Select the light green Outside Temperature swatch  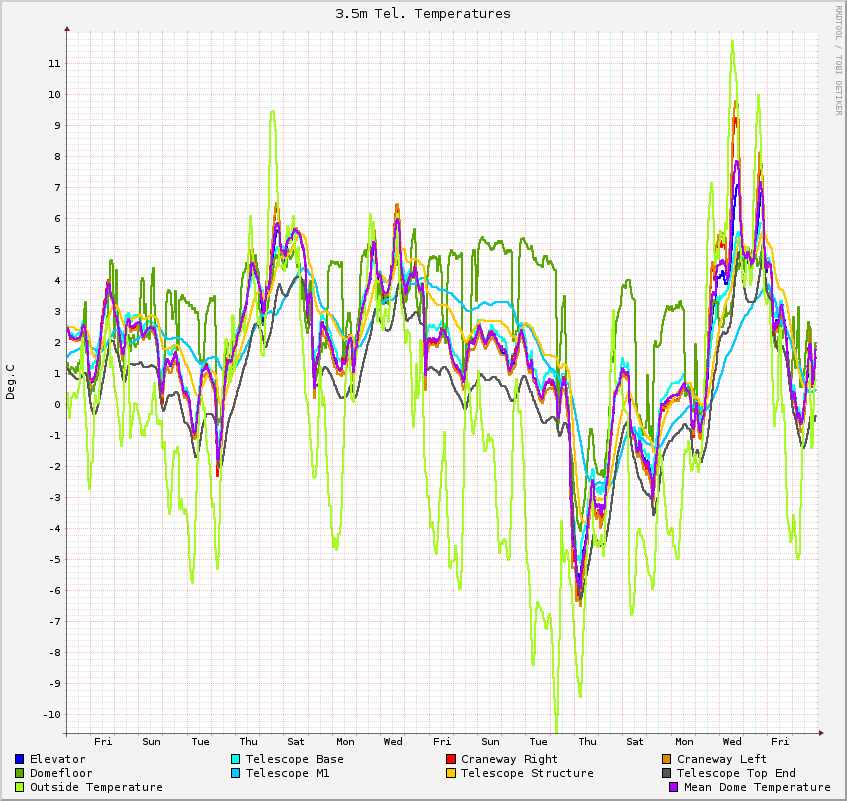(x=20, y=788)
